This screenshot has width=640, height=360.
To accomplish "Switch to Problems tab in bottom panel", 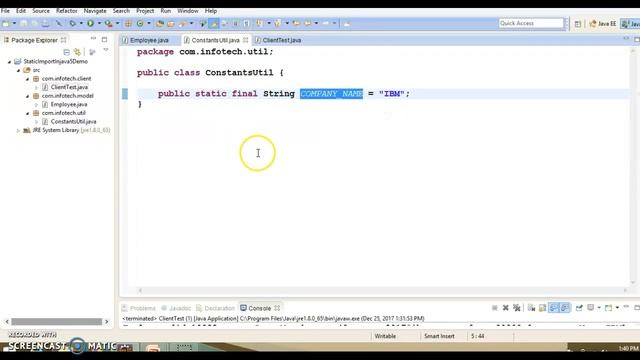I will [139, 308].
